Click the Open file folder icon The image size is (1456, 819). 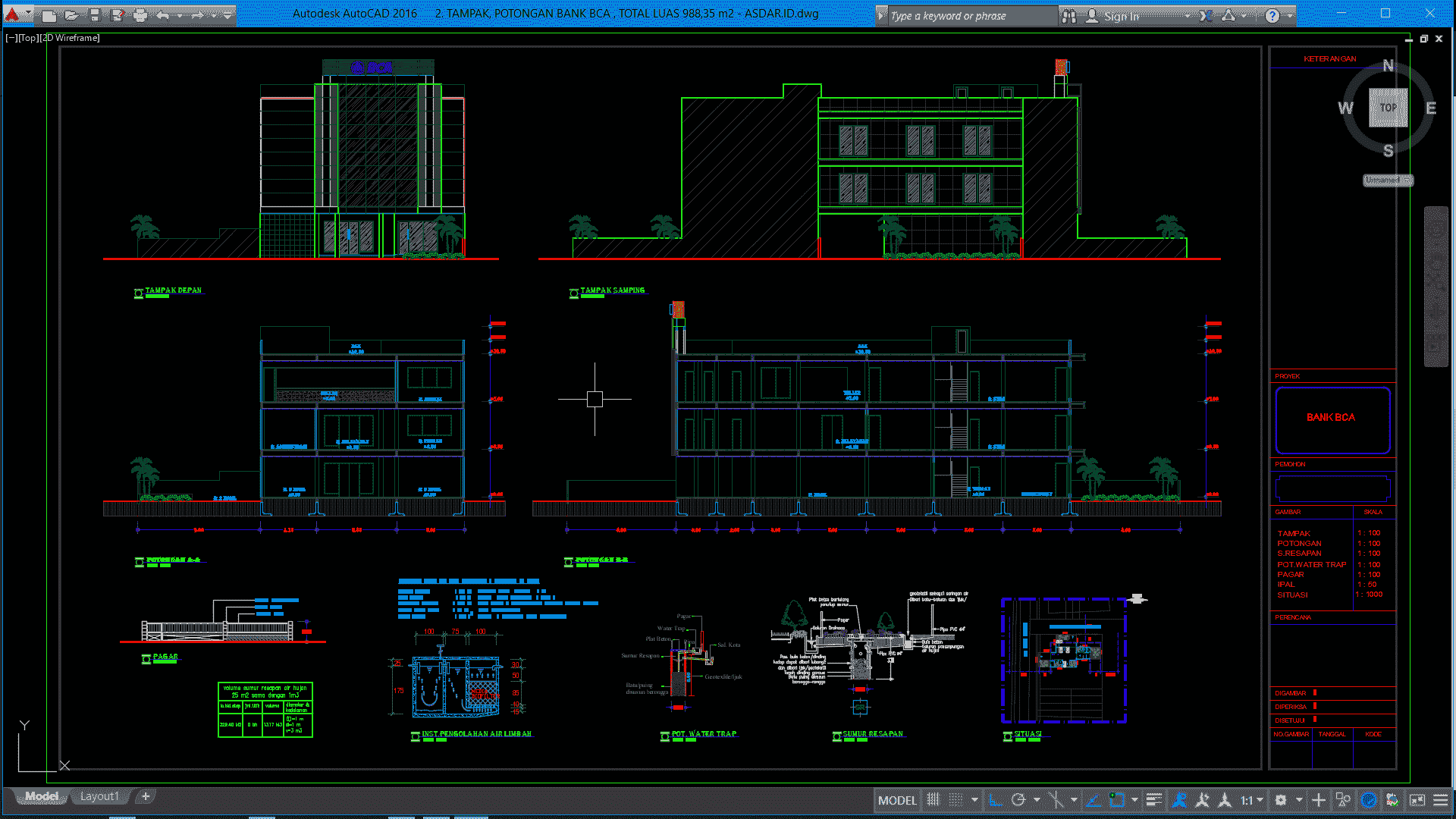pos(72,14)
